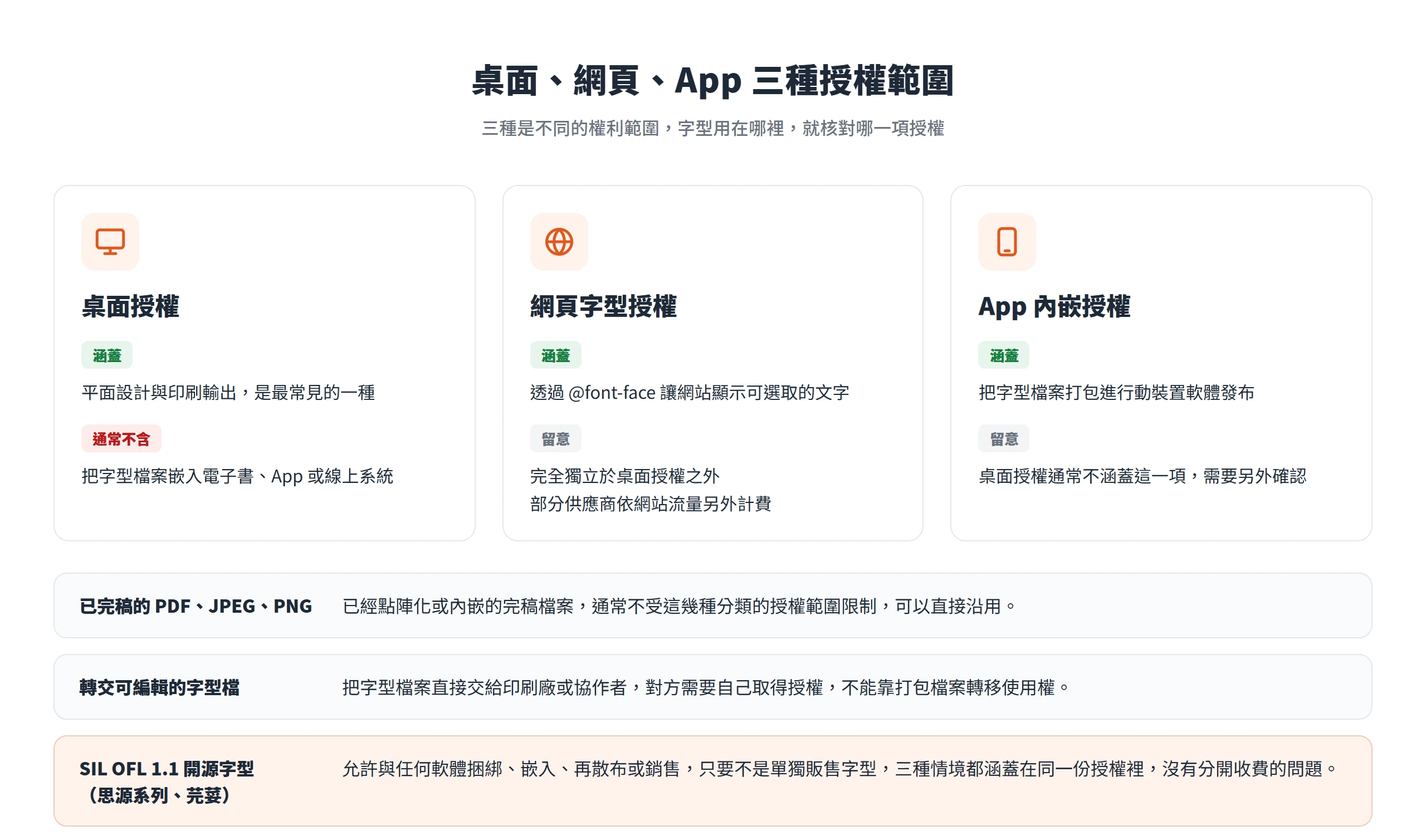This screenshot has height=840, width=1426.
Task: Click the SIL OFL 1.1 開源字型 label
Action: 167,769
